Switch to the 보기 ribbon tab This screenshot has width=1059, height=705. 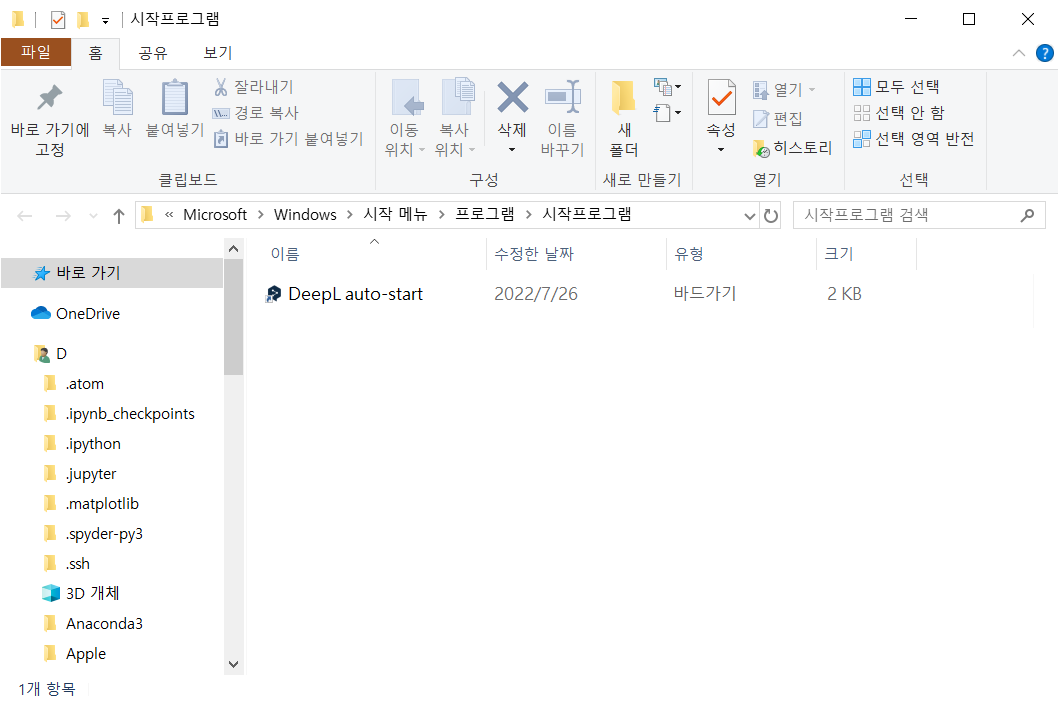pos(217,53)
